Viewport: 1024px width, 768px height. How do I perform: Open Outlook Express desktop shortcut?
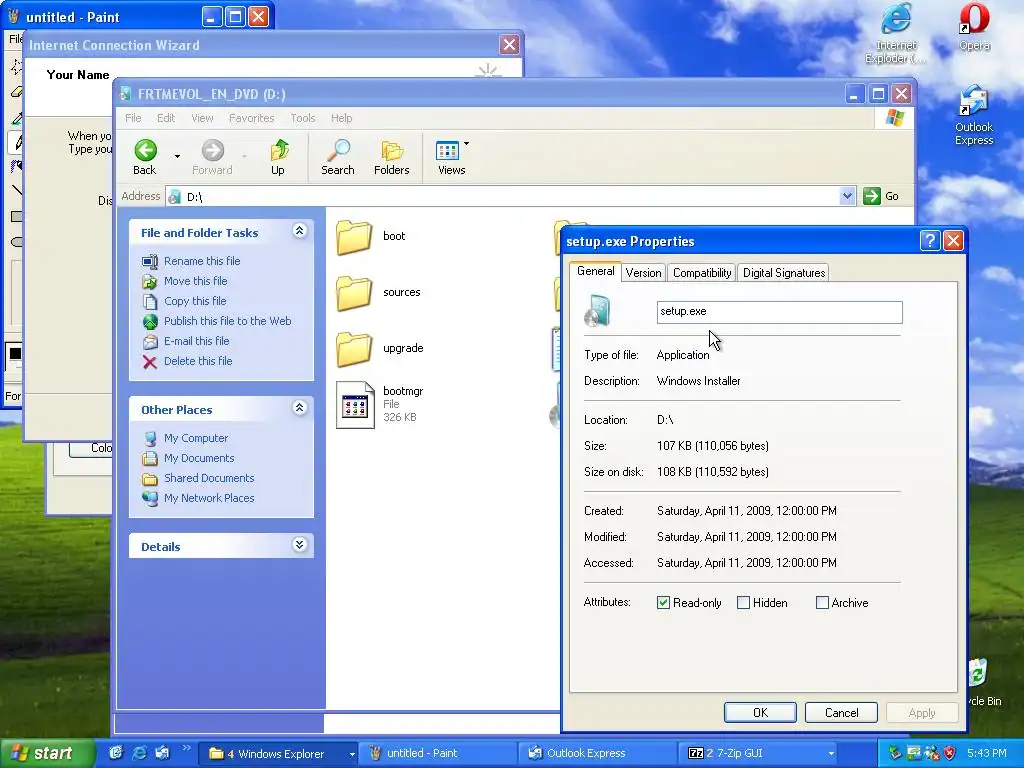coord(974,116)
